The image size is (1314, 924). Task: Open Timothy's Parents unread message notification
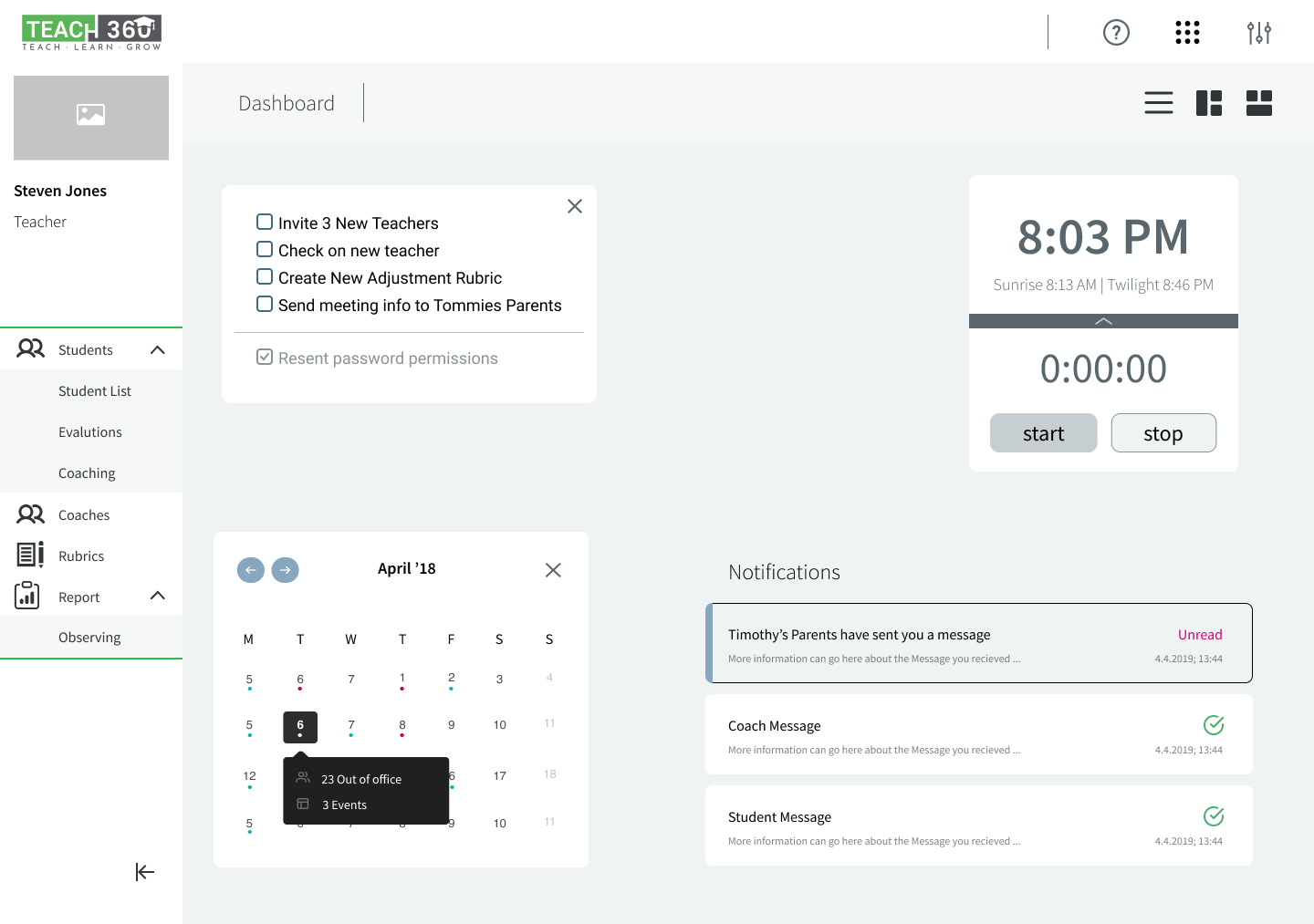click(979, 643)
